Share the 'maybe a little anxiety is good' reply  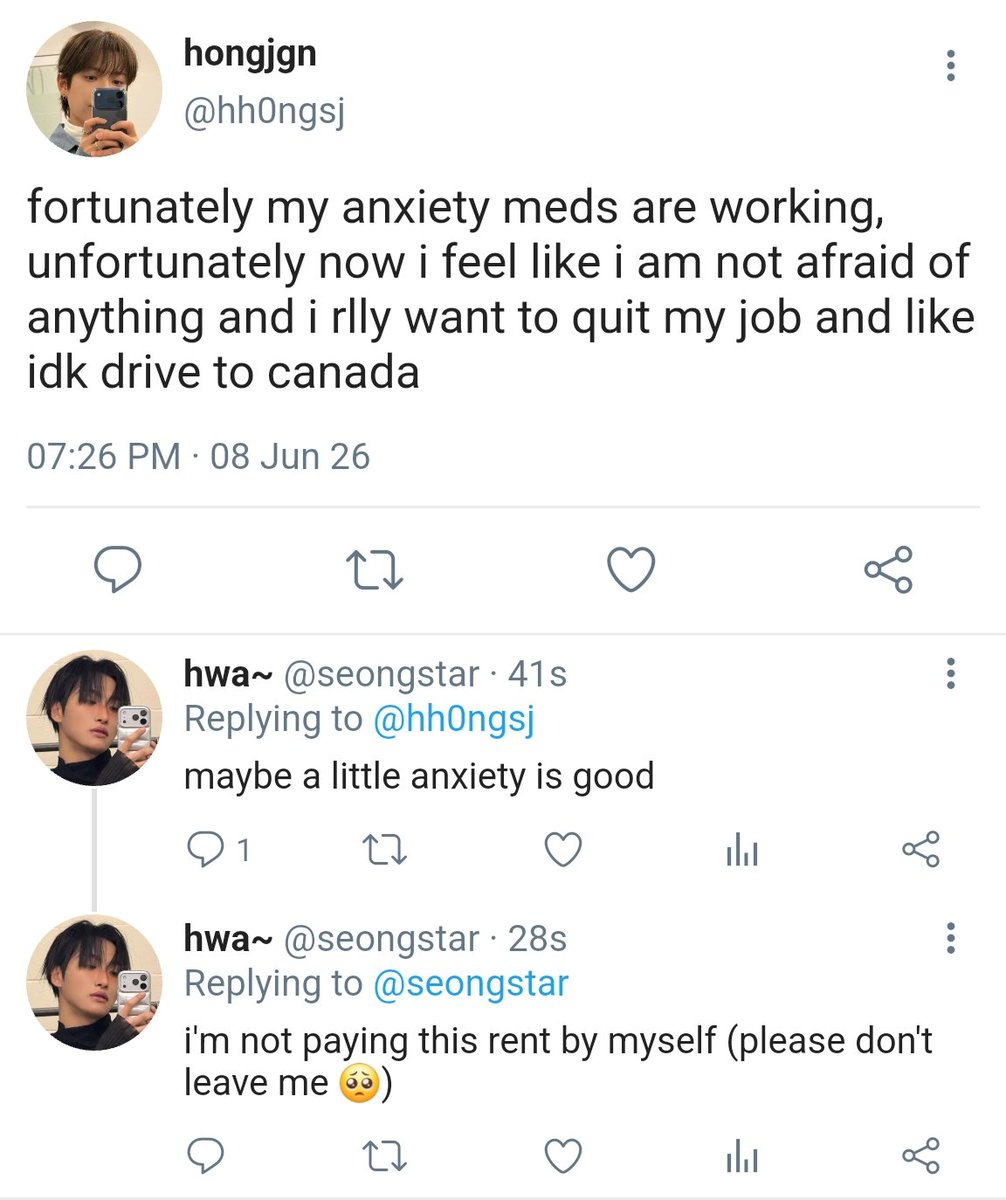921,850
